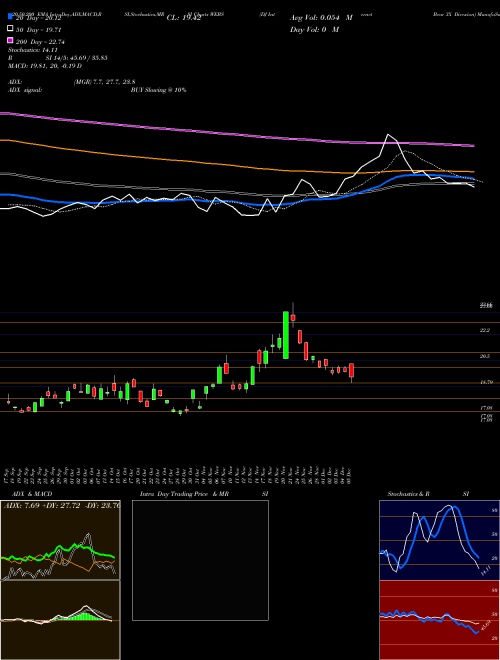Click the 'Stochastics & R' panel title
This screenshot has height=660, width=500.
409,494
